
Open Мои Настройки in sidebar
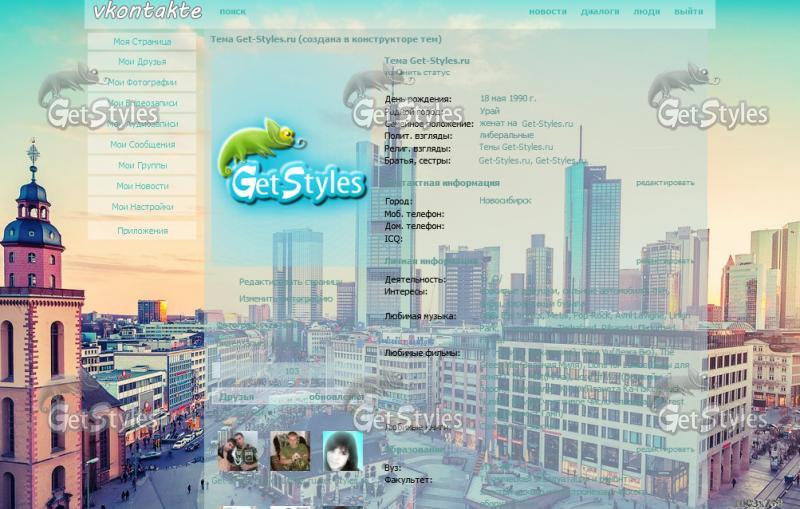tap(142, 207)
